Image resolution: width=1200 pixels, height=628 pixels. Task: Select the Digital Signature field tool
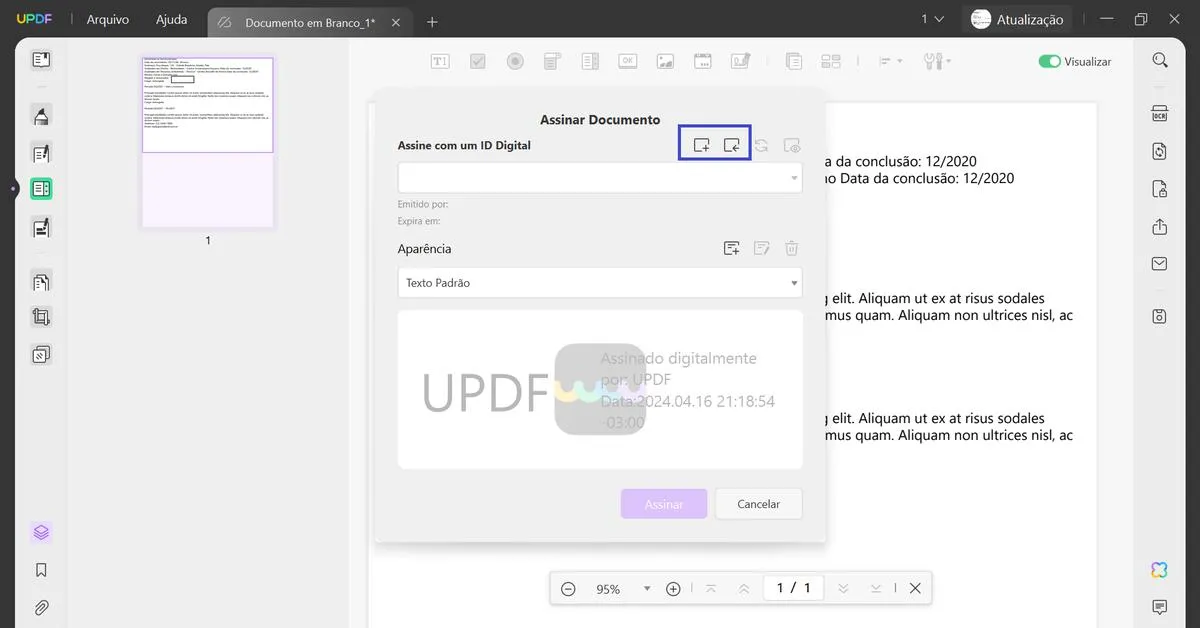(x=740, y=61)
